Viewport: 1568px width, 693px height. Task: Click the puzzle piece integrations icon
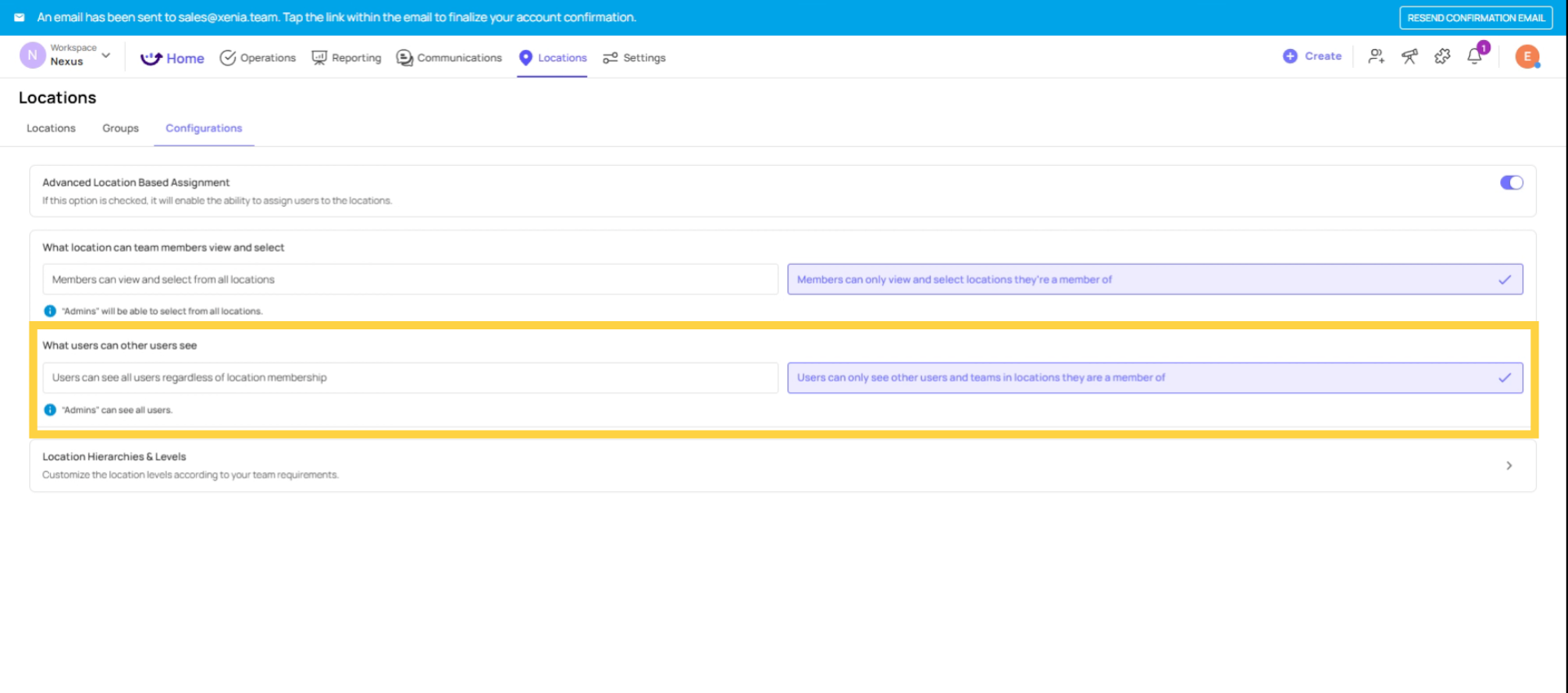[x=1442, y=56]
